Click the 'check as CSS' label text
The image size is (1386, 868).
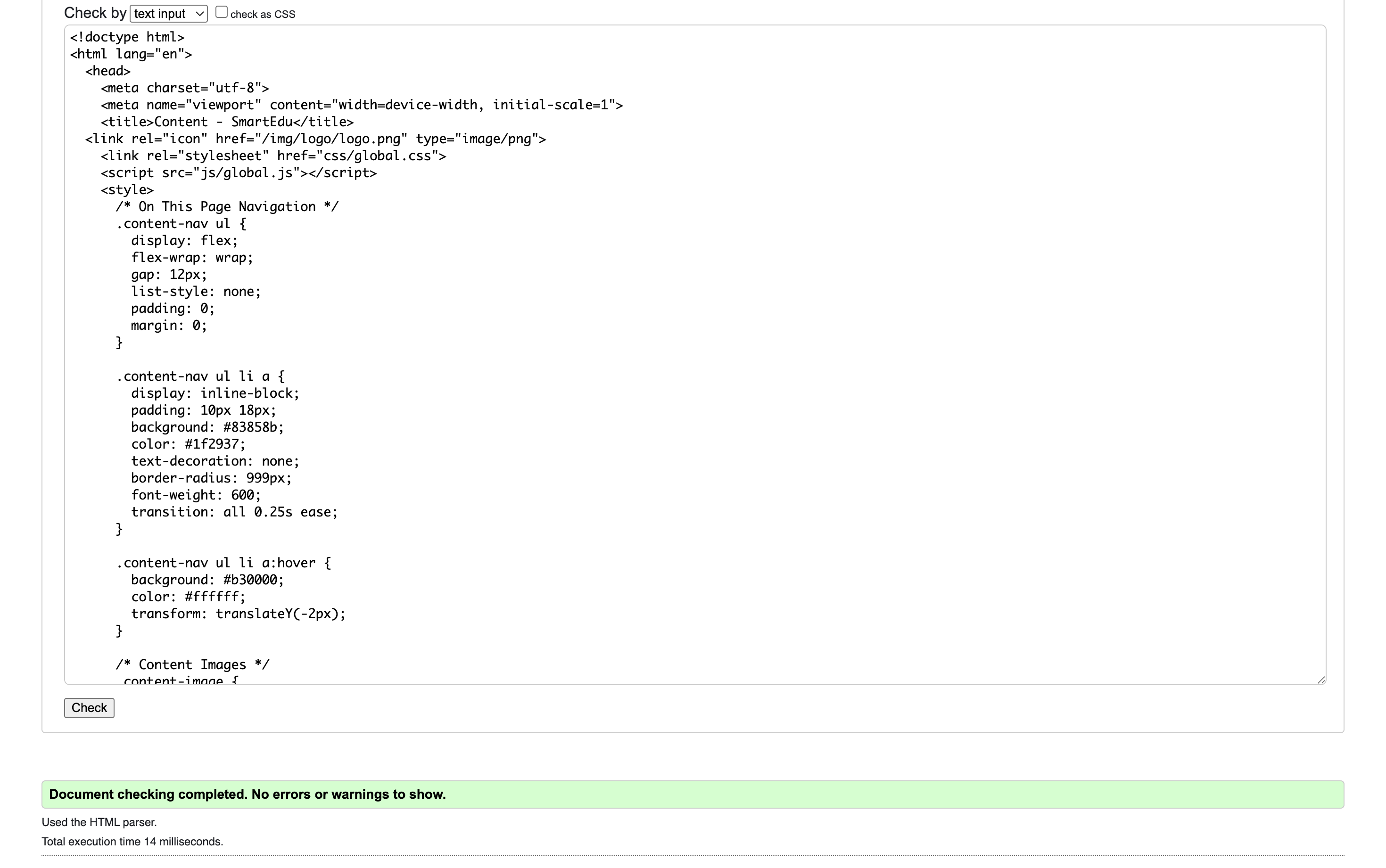click(x=263, y=15)
